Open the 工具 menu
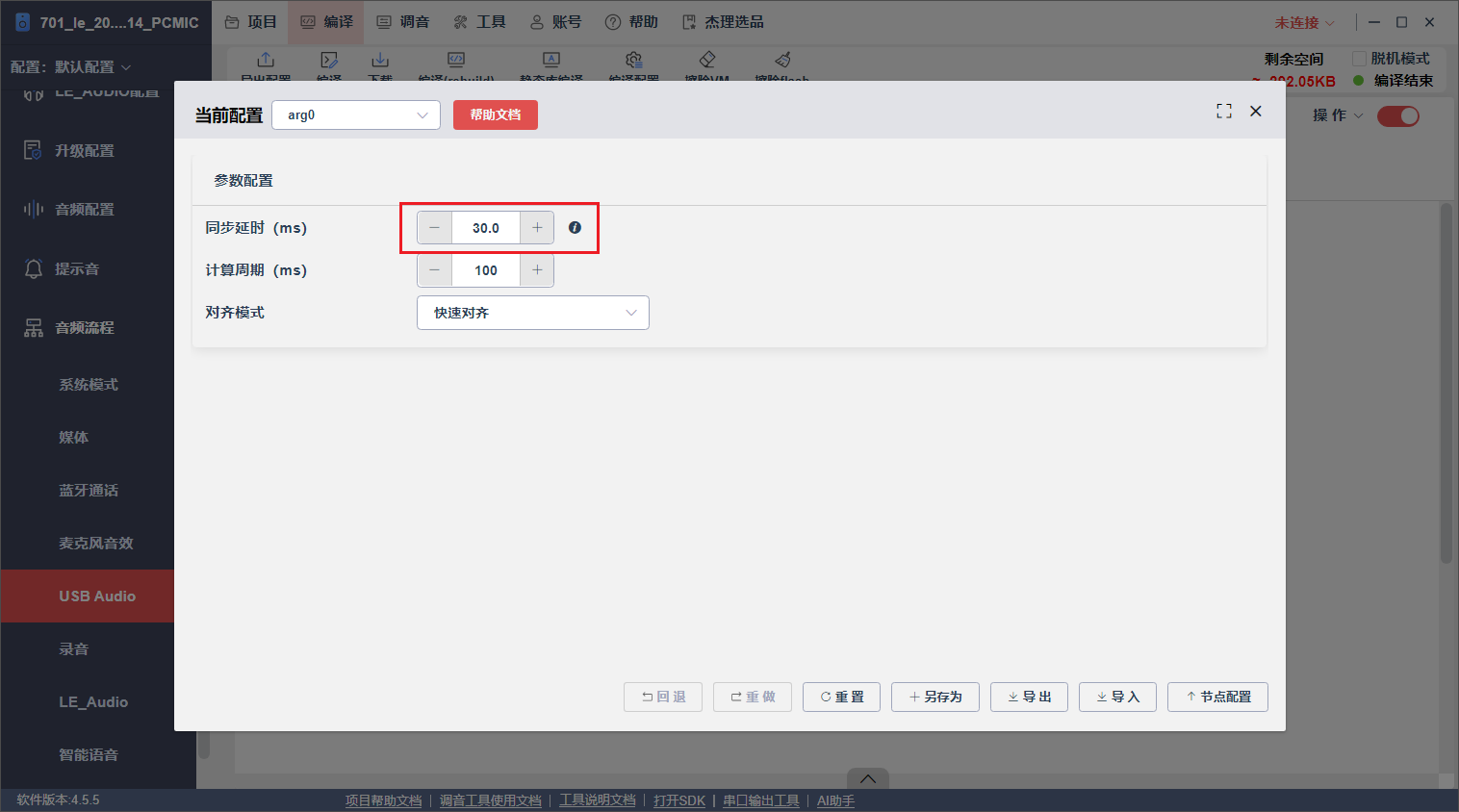Image resolution: width=1459 pixels, height=812 pixels. 479,22
